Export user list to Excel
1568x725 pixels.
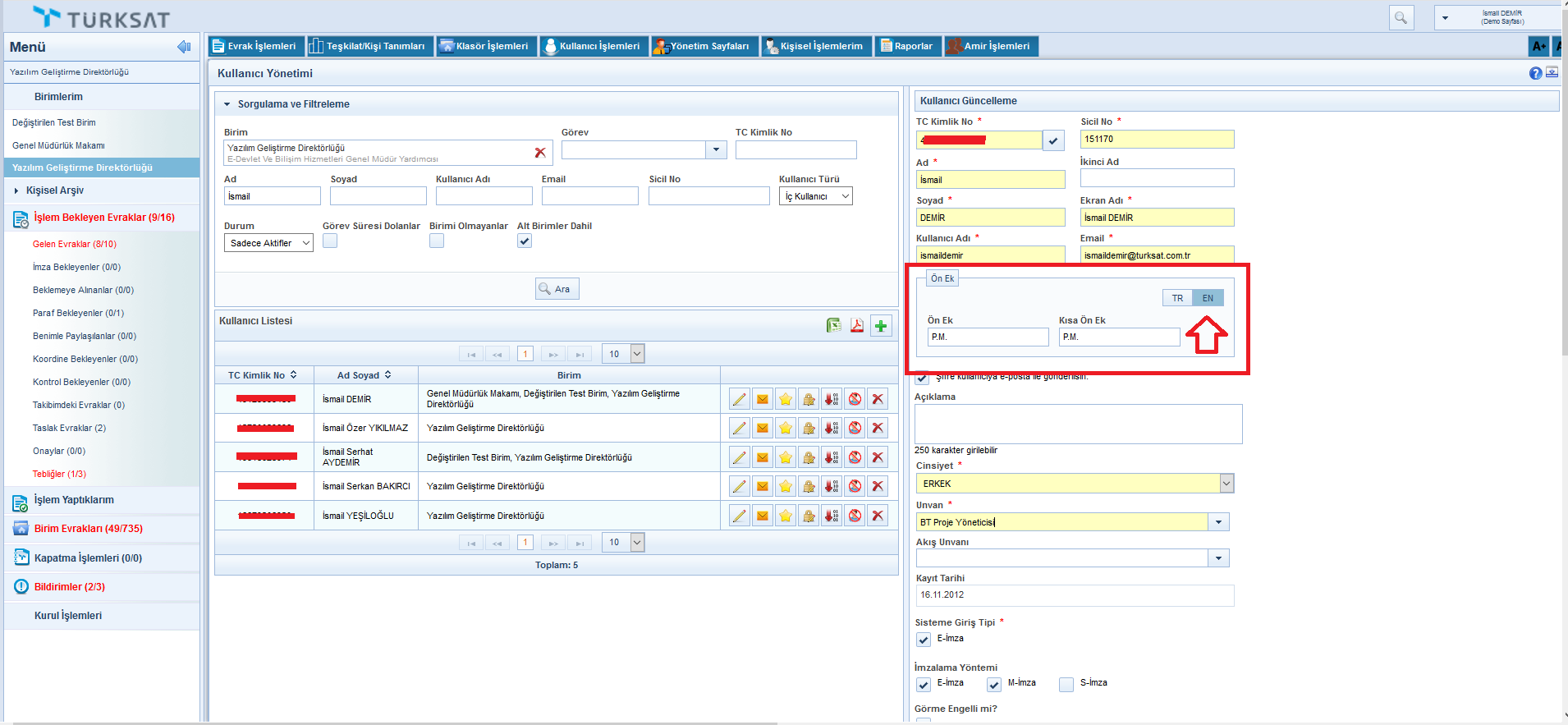(833, 326)
